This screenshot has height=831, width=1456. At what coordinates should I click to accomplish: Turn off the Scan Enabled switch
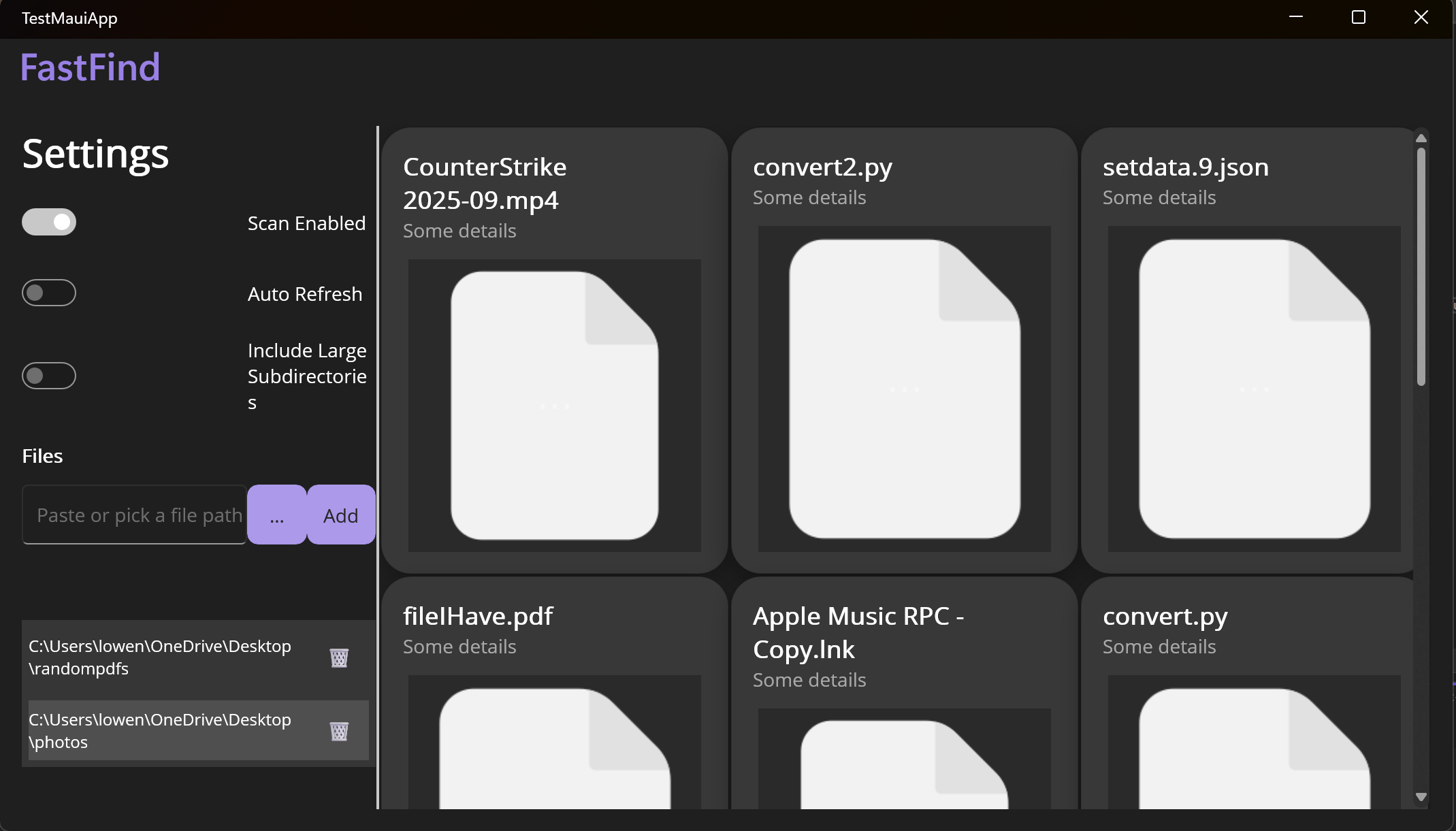(49, 222)
